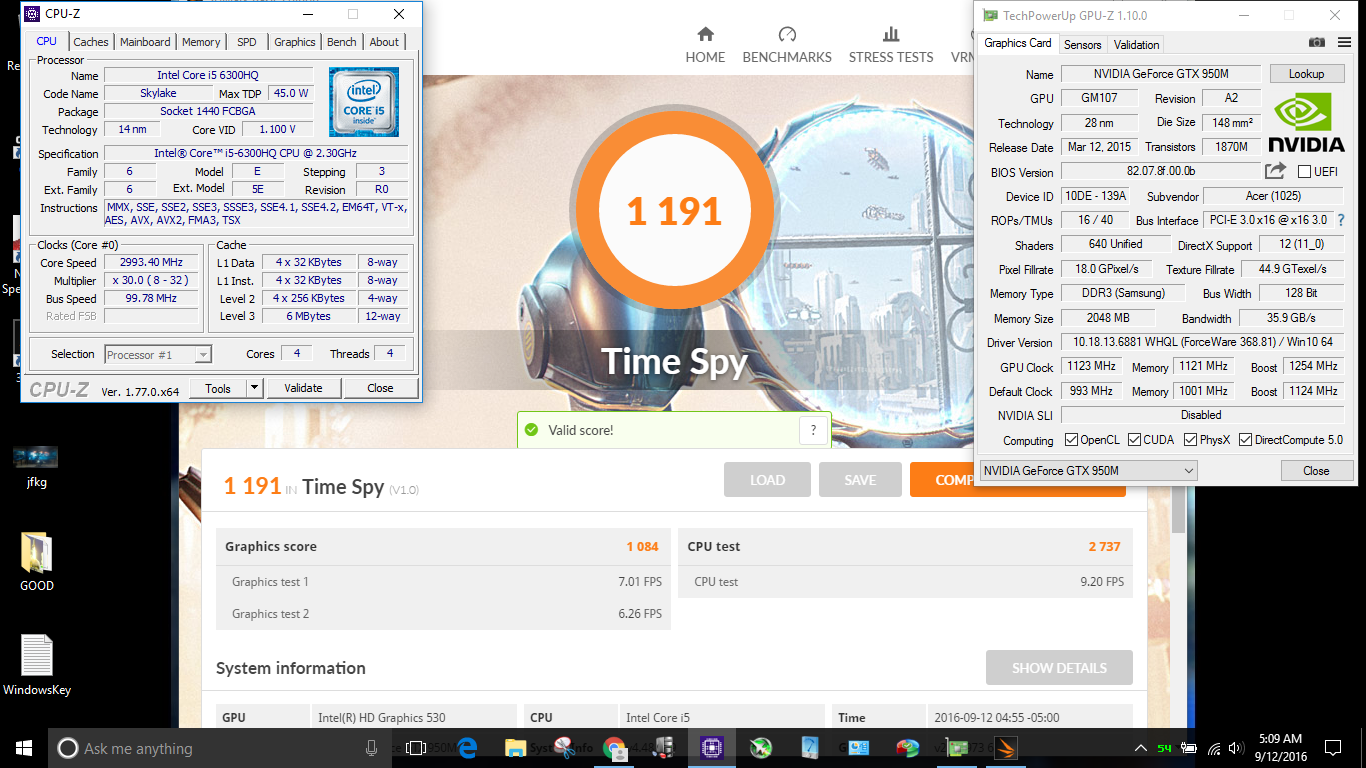The width and height of the screenshot is (1366, 768).
Task: Switch to the orange 3DMark taskbar icon
Action: [1005, 748]
